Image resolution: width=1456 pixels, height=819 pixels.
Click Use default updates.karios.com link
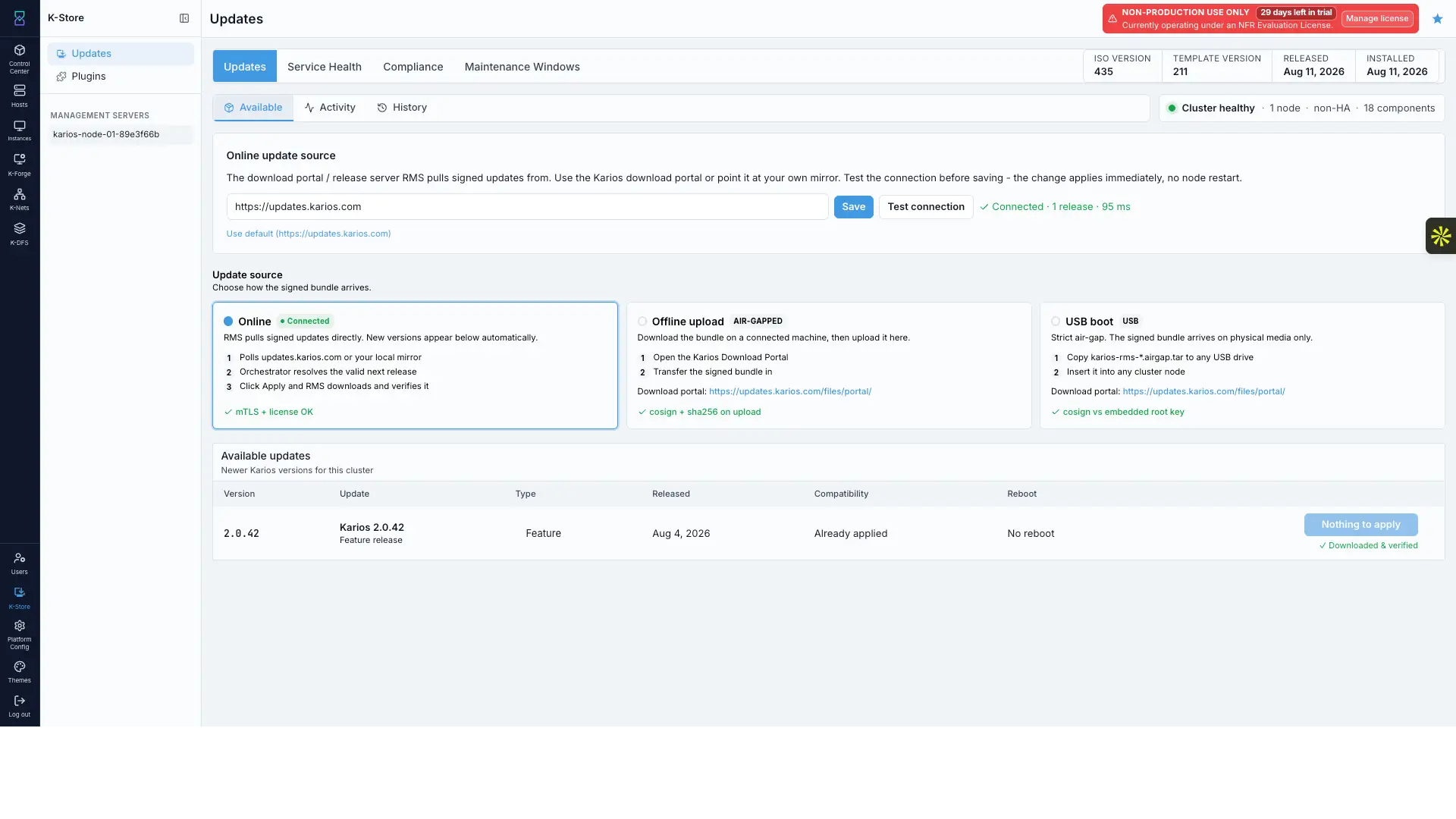coord(309,234)
